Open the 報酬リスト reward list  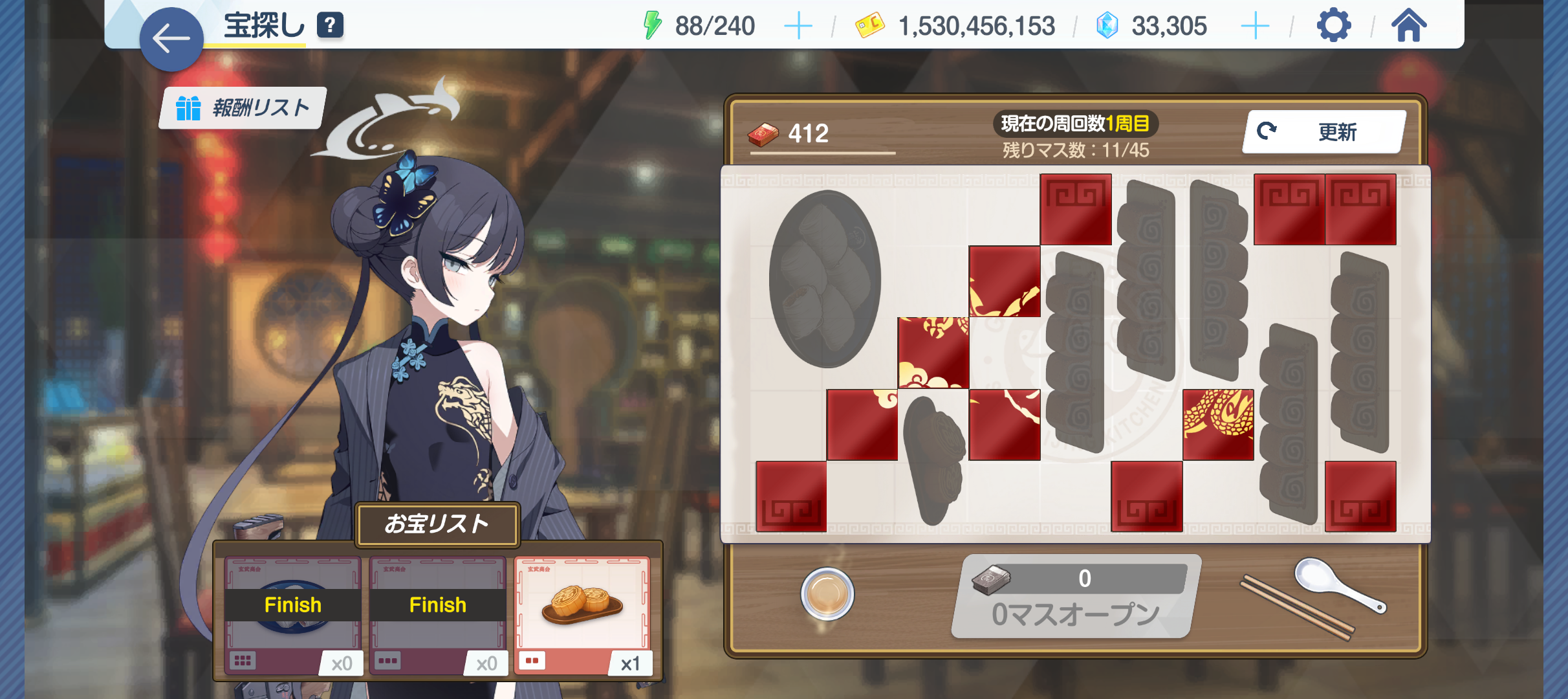(243, 108)
